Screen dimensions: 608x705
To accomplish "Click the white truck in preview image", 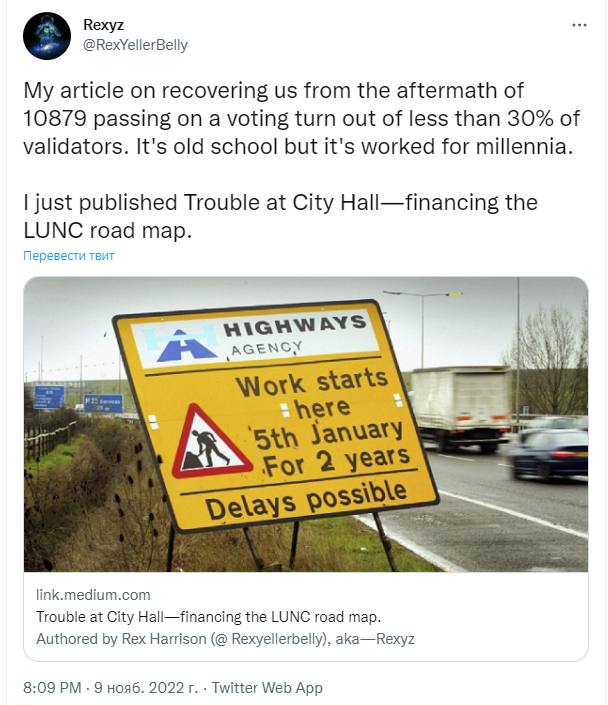I will pos(462,408).
